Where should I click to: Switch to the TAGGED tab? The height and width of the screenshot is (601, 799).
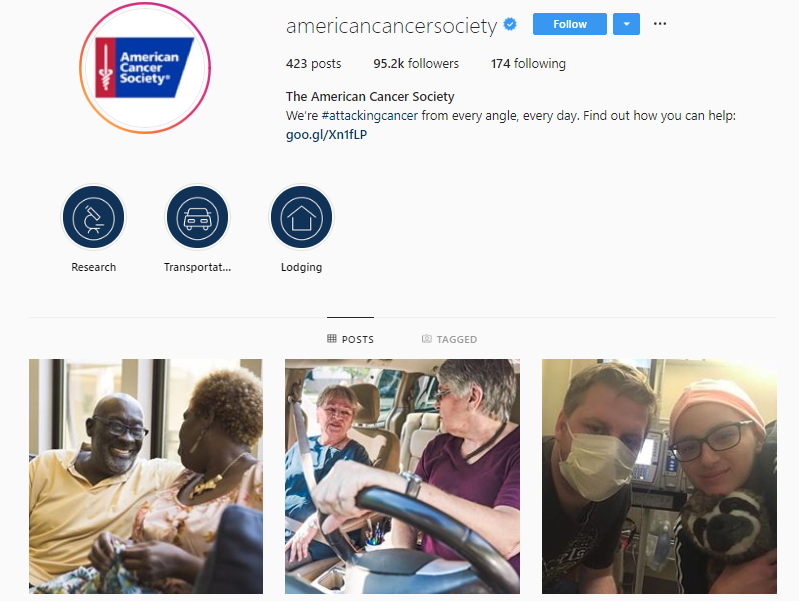pos(449,339)
